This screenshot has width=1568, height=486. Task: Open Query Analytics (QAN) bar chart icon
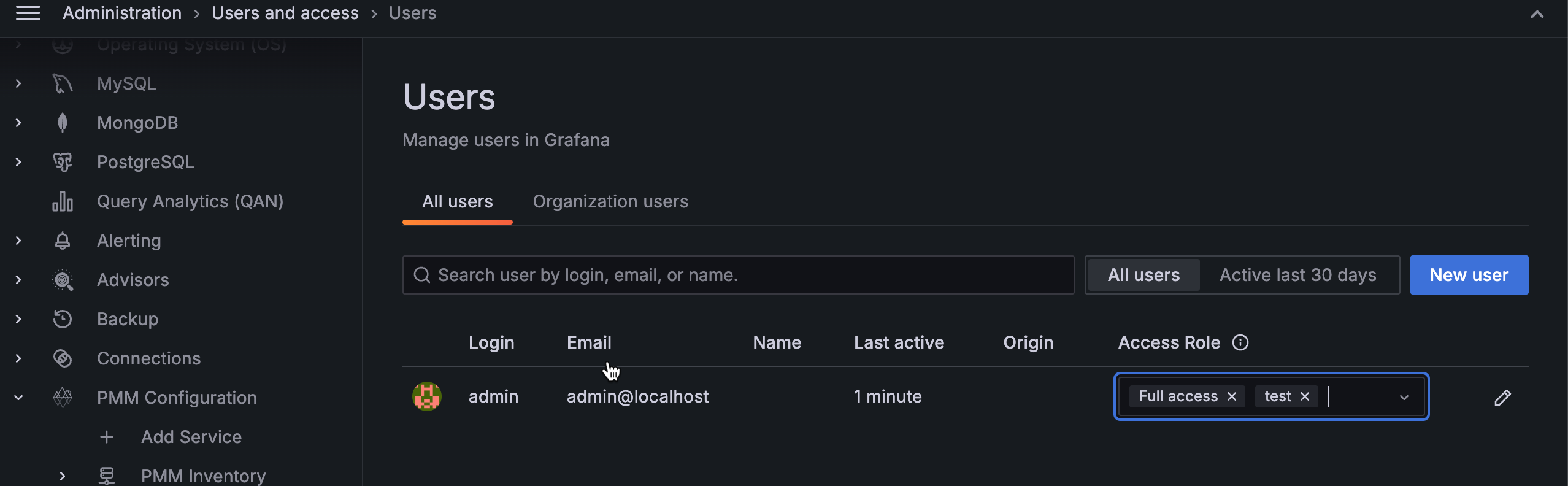(x=63, y=201)
